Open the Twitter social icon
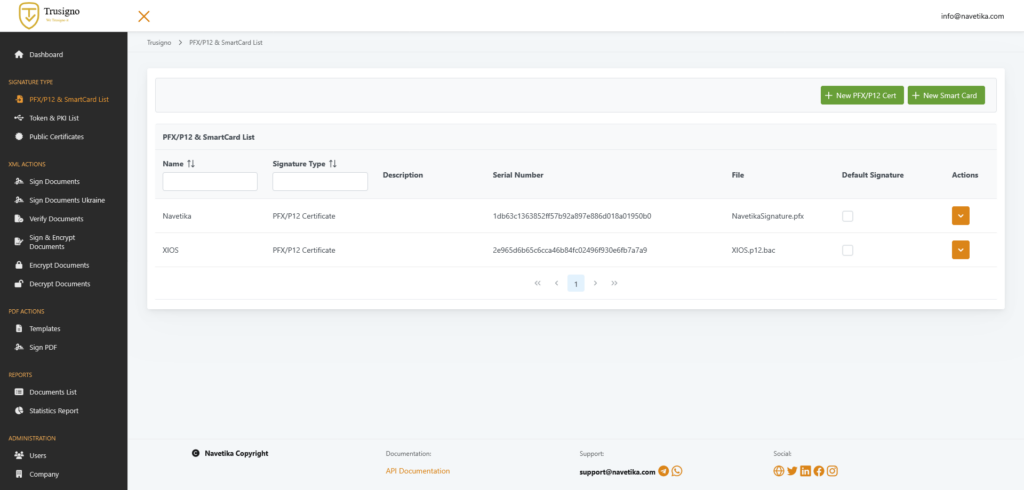Screen dimensions: 1024x490 793,471
